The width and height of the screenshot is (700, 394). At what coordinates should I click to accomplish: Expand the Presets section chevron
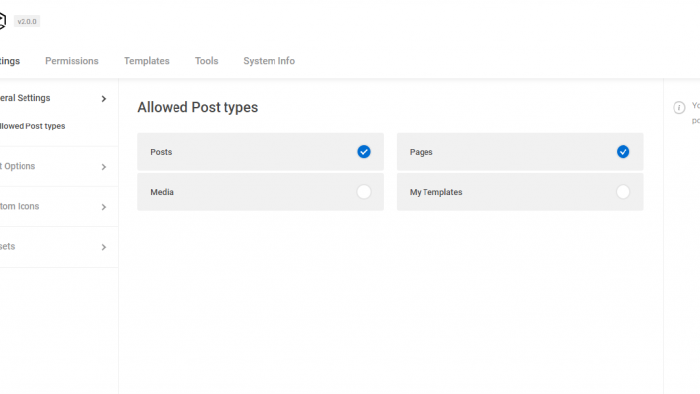(104, 247)
